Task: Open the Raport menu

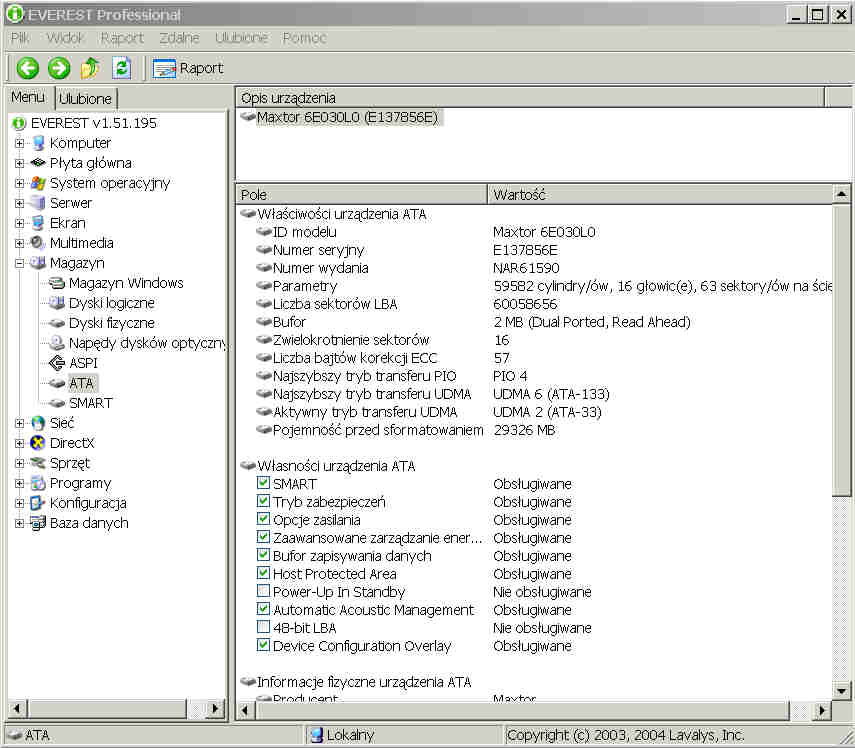Action: (122, 38)
